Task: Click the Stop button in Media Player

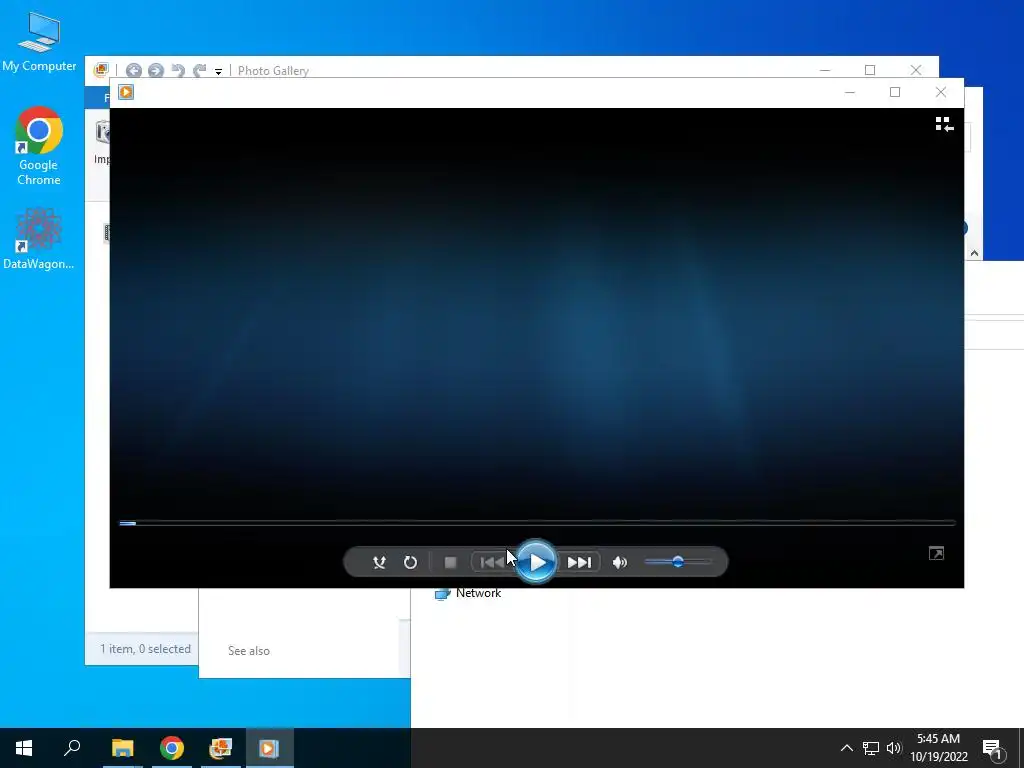Action: pos(450,562)
